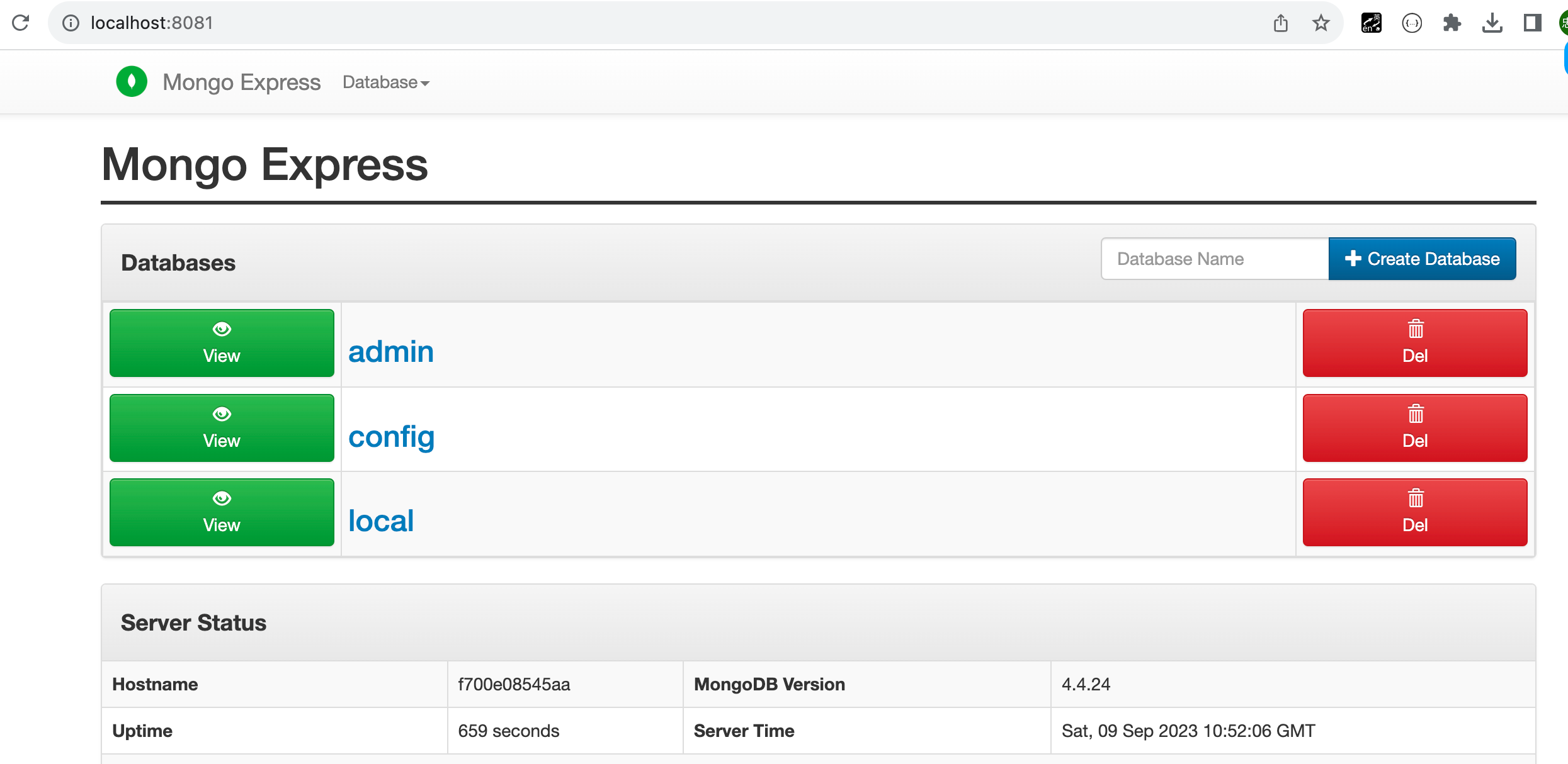Viewport: 1568px width, 764px height.
Task: Select the server time value
Action: point(1188,731)
